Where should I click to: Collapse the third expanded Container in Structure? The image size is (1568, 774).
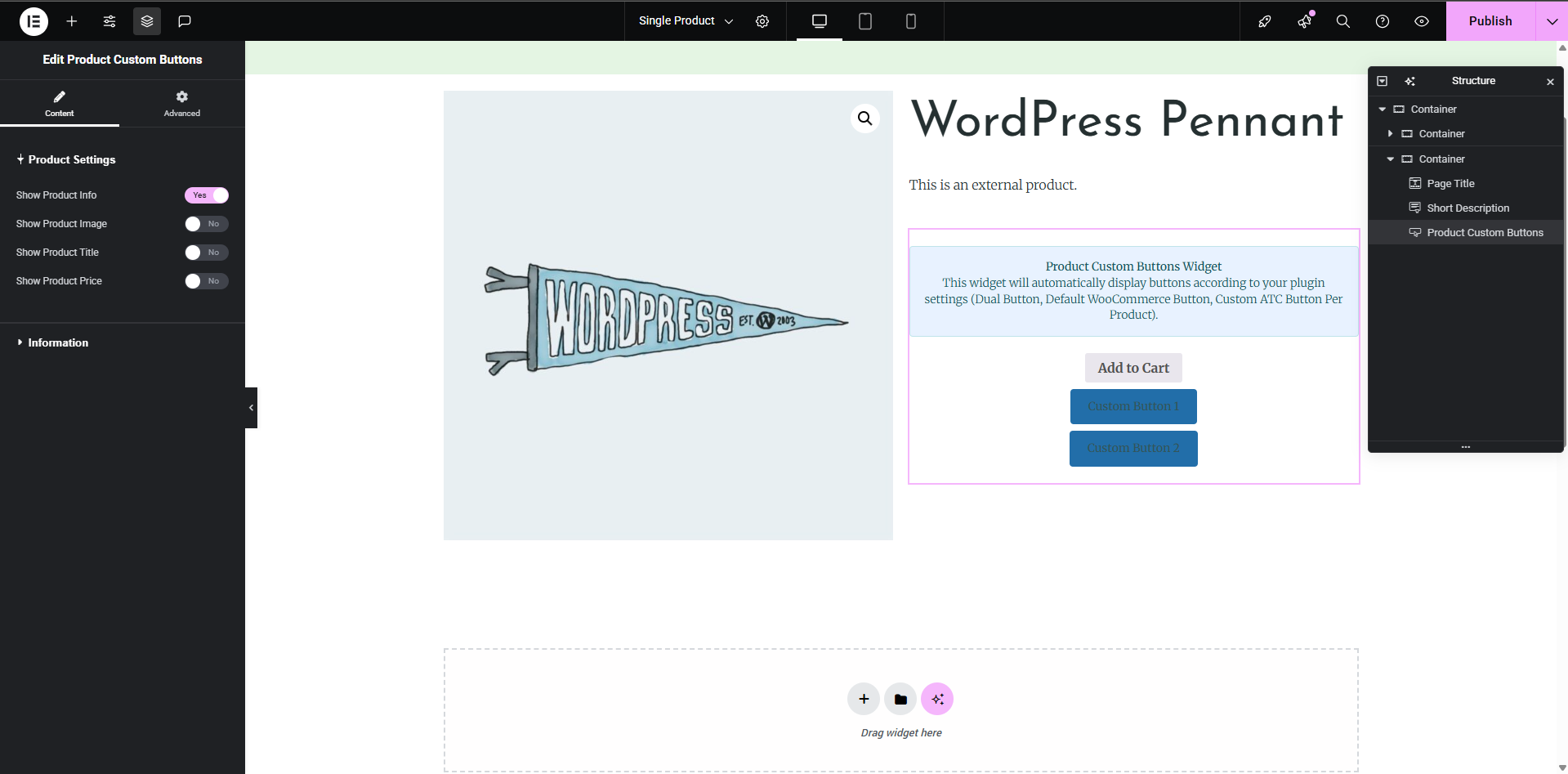point(1391,159)
